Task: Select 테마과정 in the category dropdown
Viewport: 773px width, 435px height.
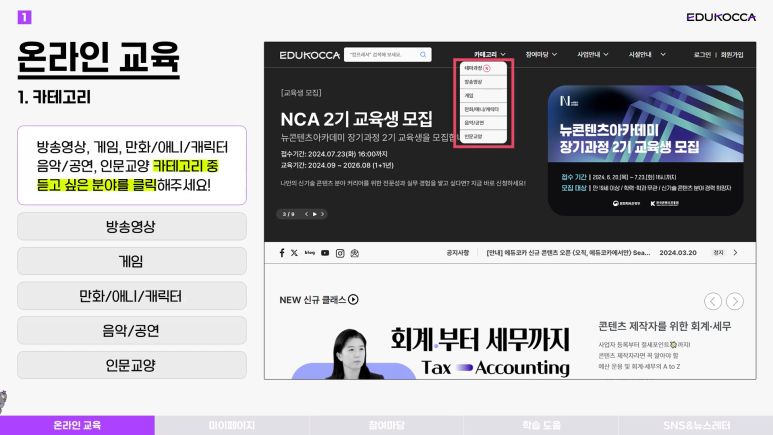Action: (483, 68)
